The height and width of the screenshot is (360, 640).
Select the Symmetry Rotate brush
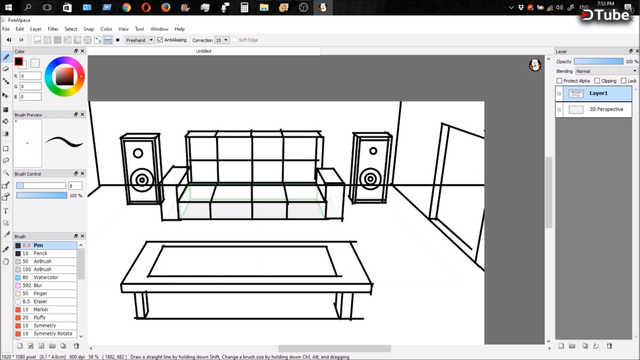tap(45, 333)
